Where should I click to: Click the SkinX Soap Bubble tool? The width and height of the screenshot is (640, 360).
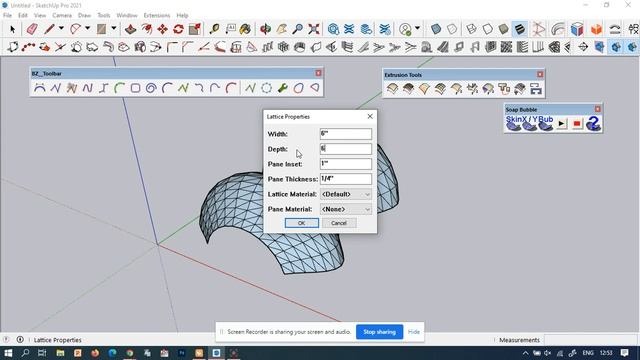pos(514,123)
